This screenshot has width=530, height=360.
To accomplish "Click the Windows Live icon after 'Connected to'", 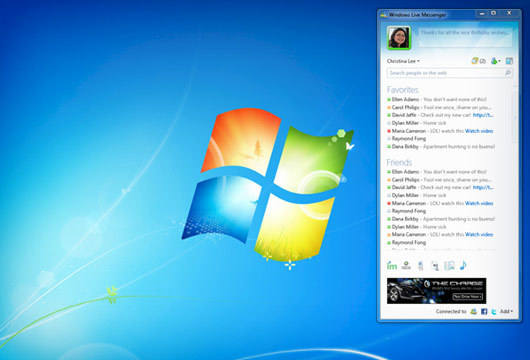I will coord(474,311).
